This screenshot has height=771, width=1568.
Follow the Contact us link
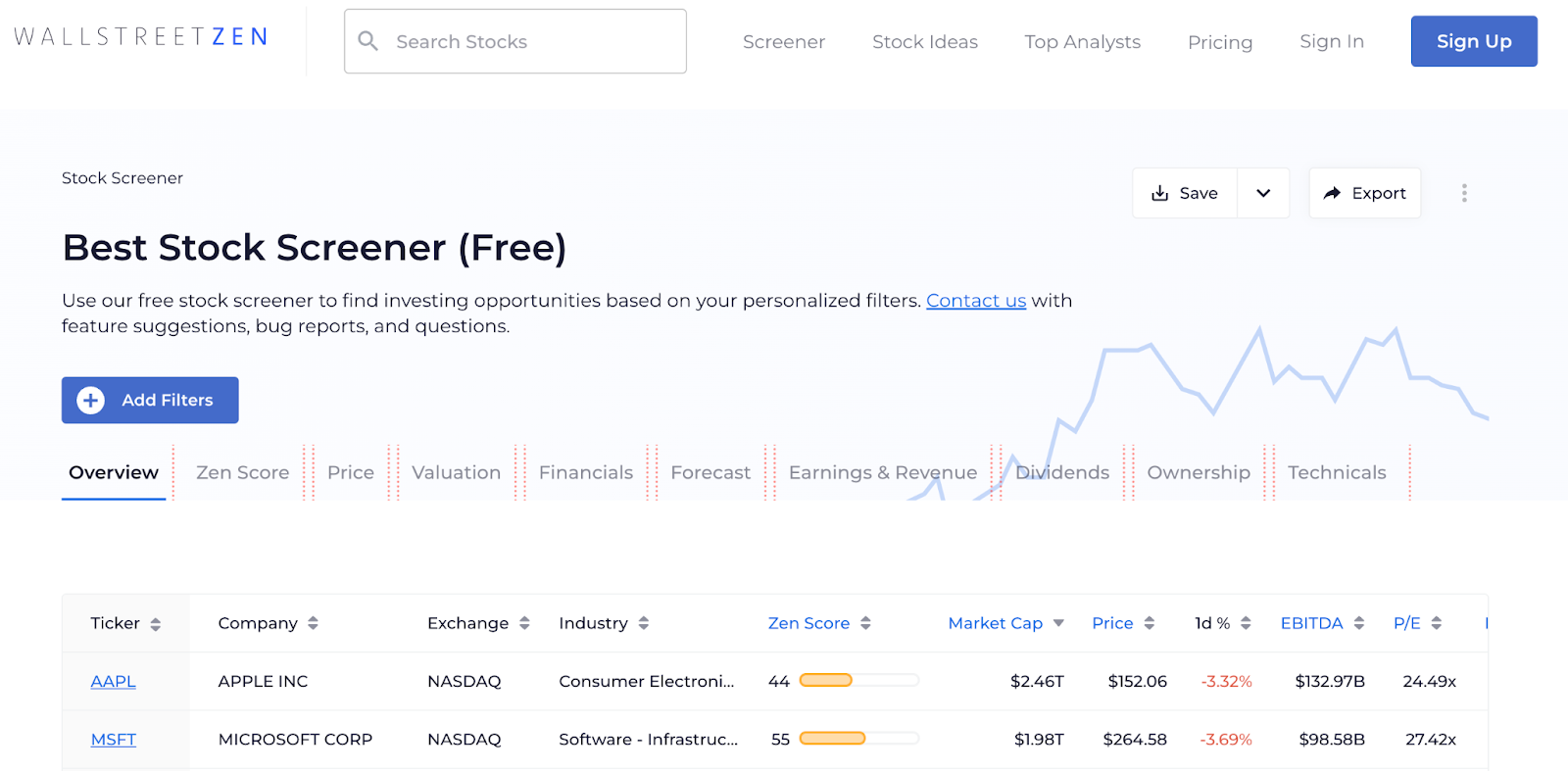[x=976, y=301]
